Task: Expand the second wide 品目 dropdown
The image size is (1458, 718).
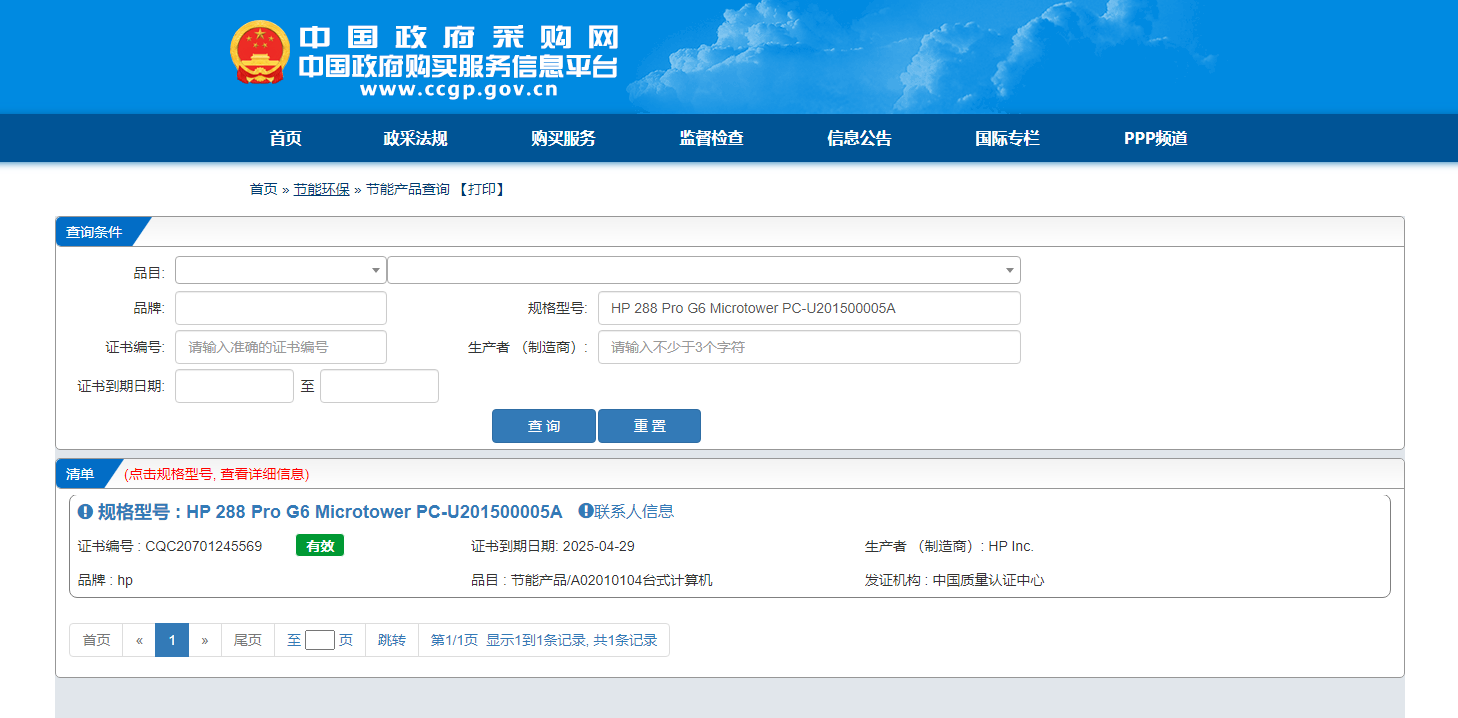Action: pos(704,270)
